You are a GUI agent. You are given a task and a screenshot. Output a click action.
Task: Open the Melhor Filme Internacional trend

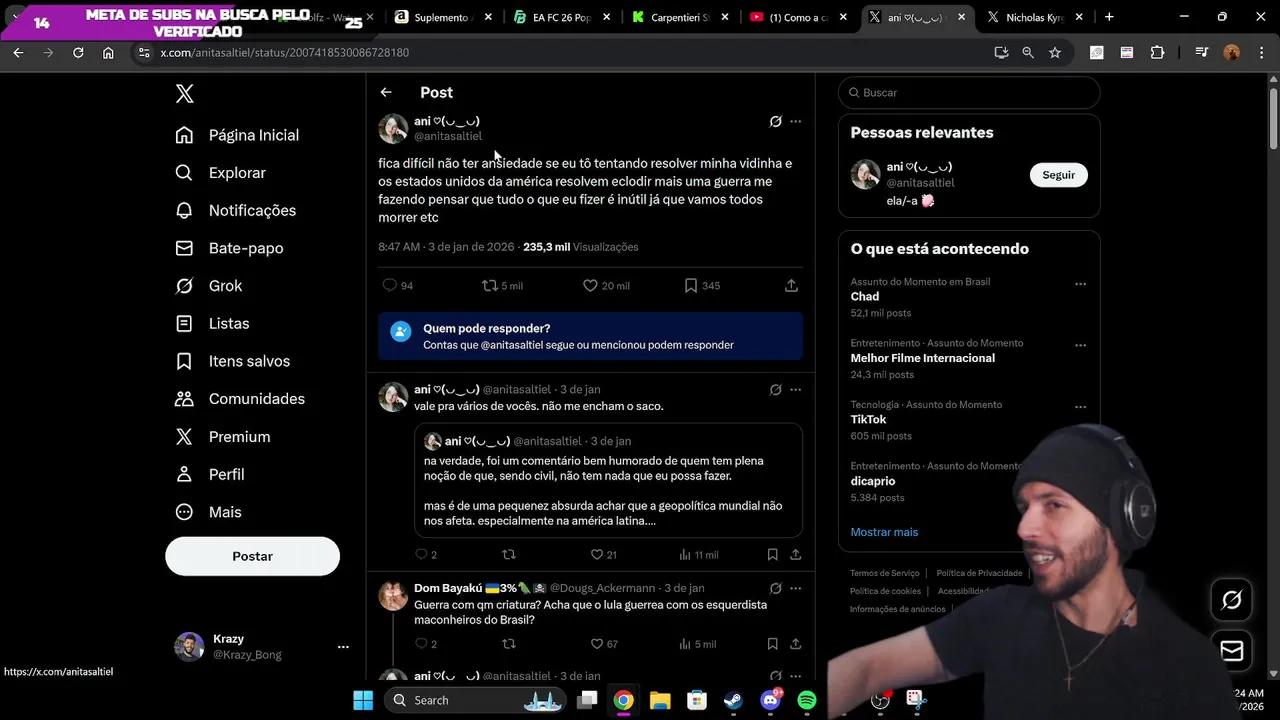point(922,358)
